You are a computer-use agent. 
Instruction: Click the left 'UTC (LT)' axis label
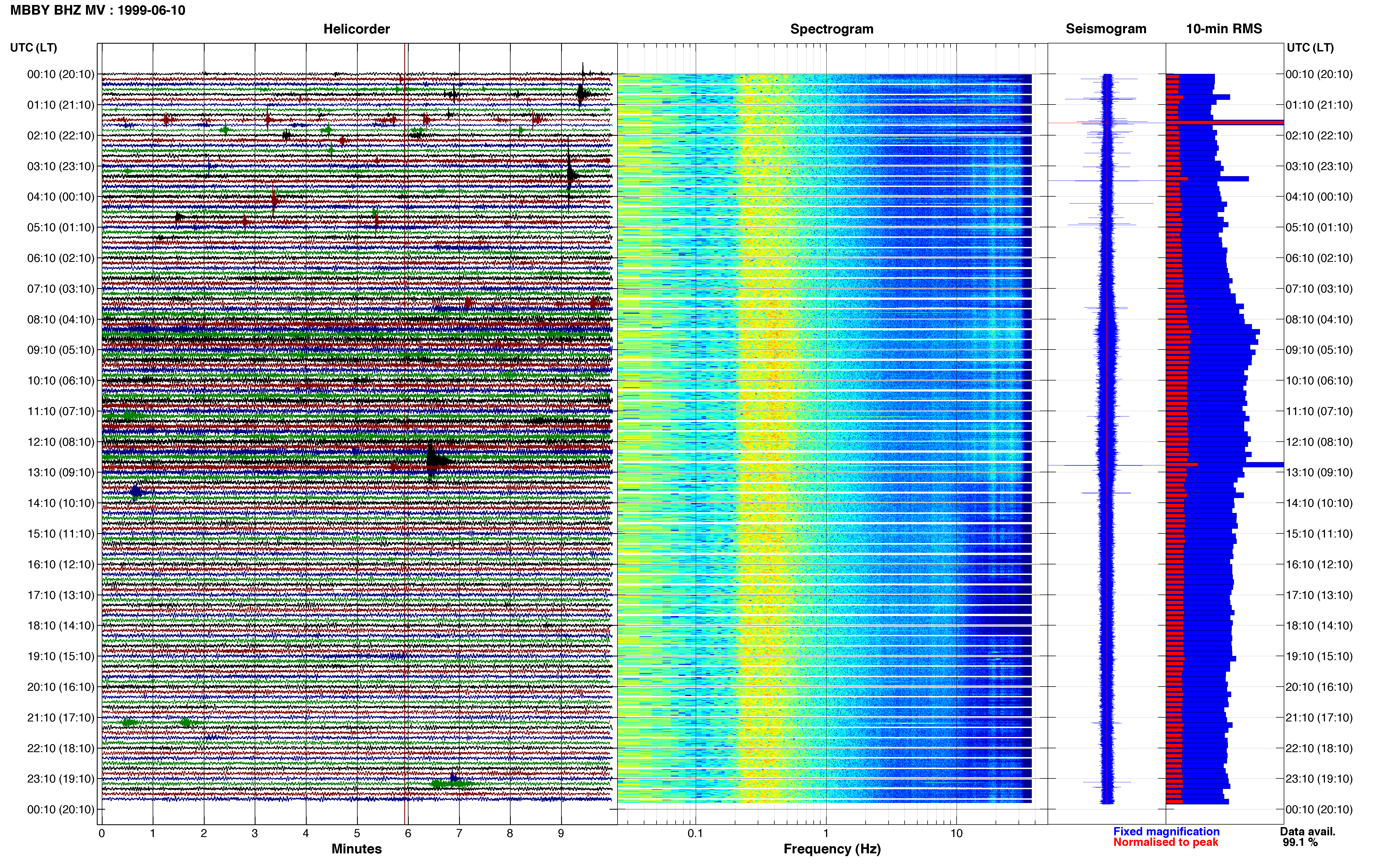33,48
